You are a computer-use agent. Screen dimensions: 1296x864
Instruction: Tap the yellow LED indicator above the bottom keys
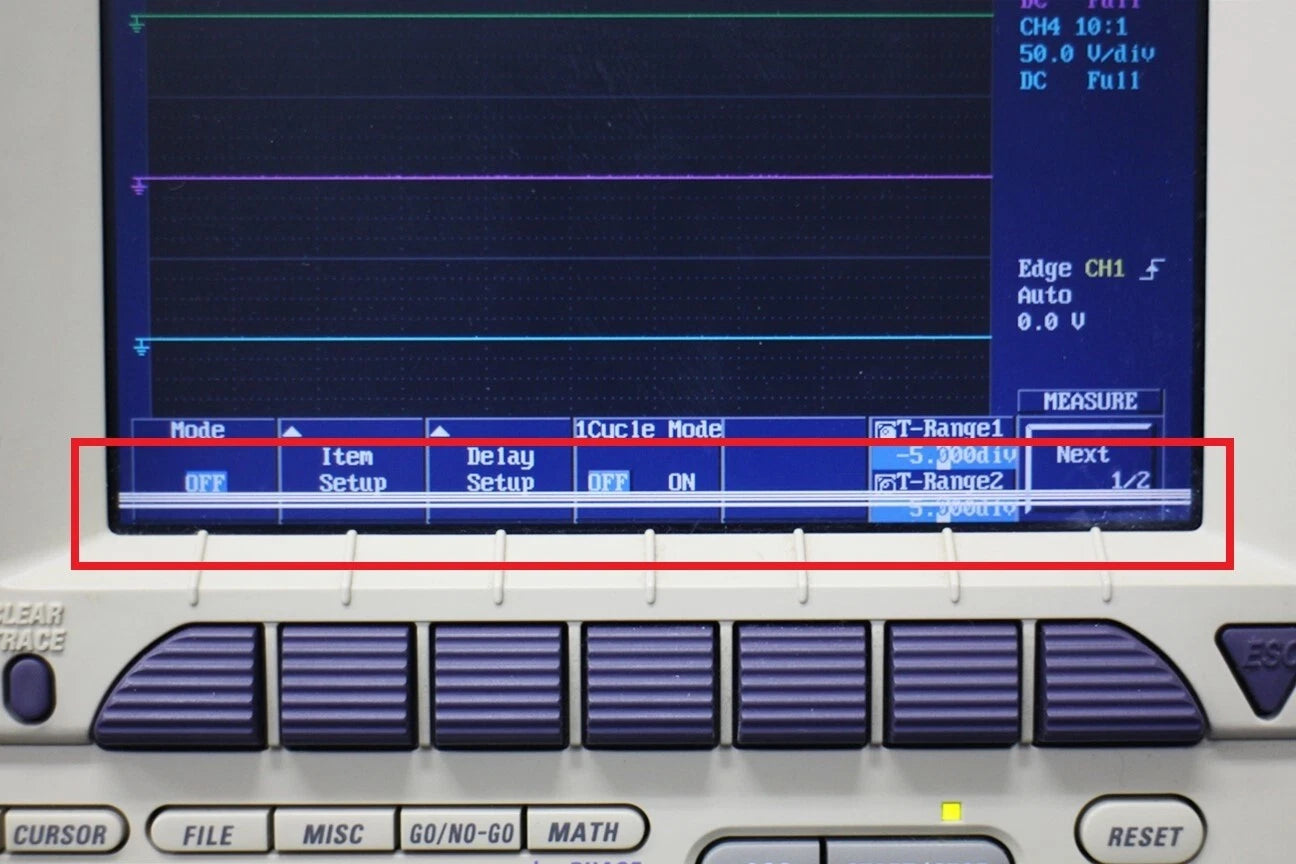951,811
